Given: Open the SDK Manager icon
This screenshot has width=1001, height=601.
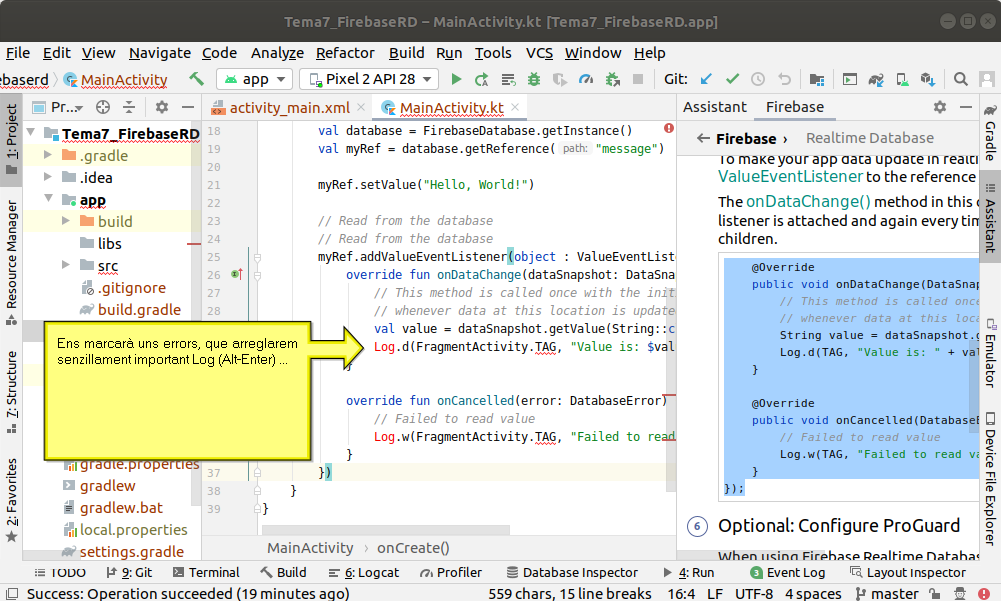Looking at the screenshot, I should click(928, 79).
